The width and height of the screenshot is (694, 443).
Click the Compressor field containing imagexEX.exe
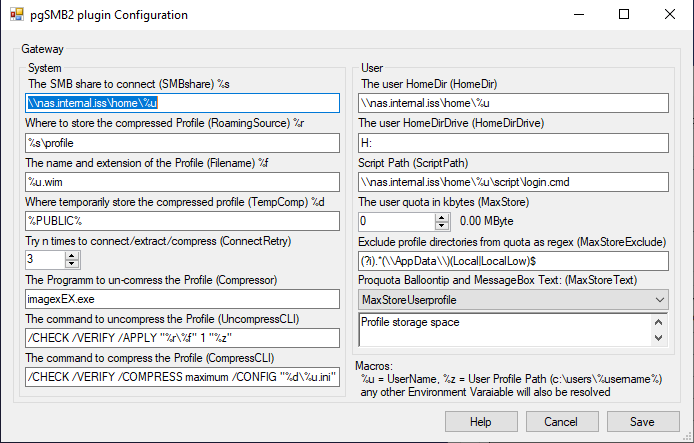[182, 299]
